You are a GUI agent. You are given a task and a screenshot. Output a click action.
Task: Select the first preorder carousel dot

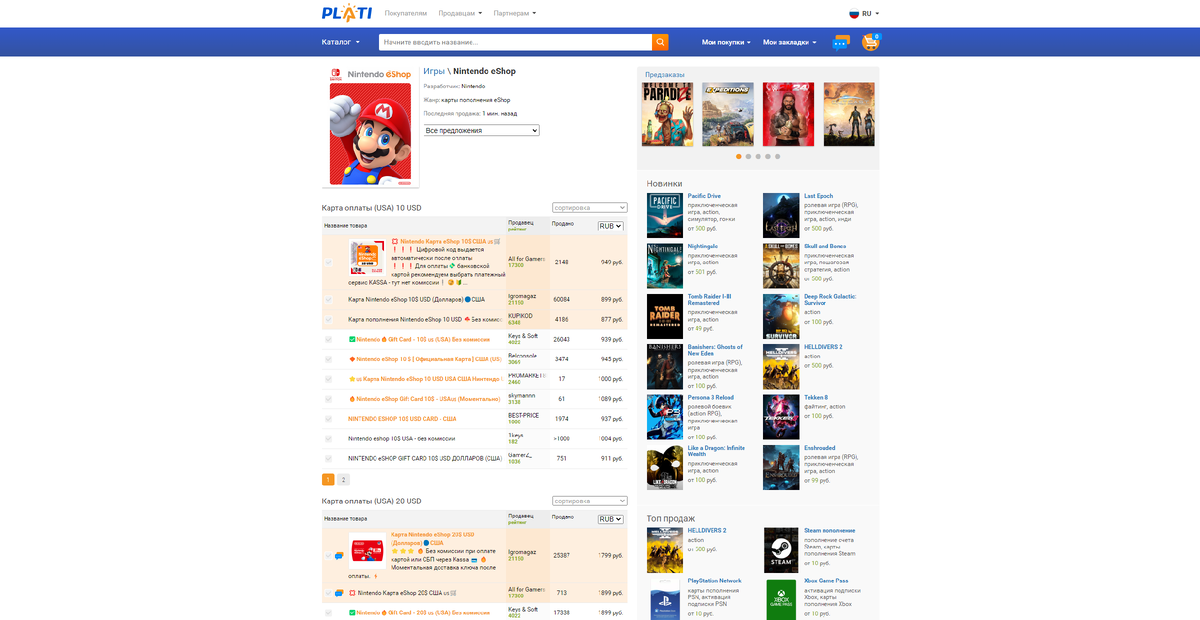[x=739, y=156]
